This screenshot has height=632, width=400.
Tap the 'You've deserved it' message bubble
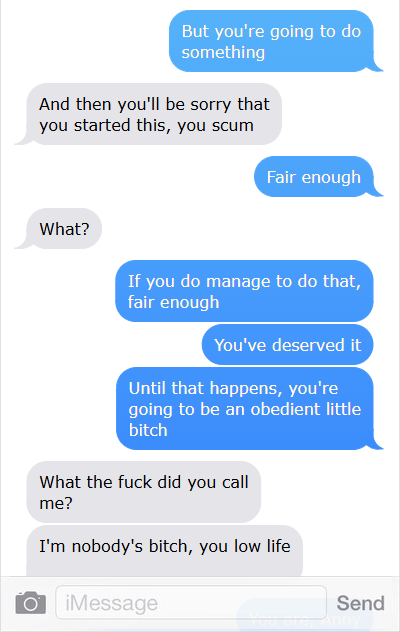[x=288, y=345]
